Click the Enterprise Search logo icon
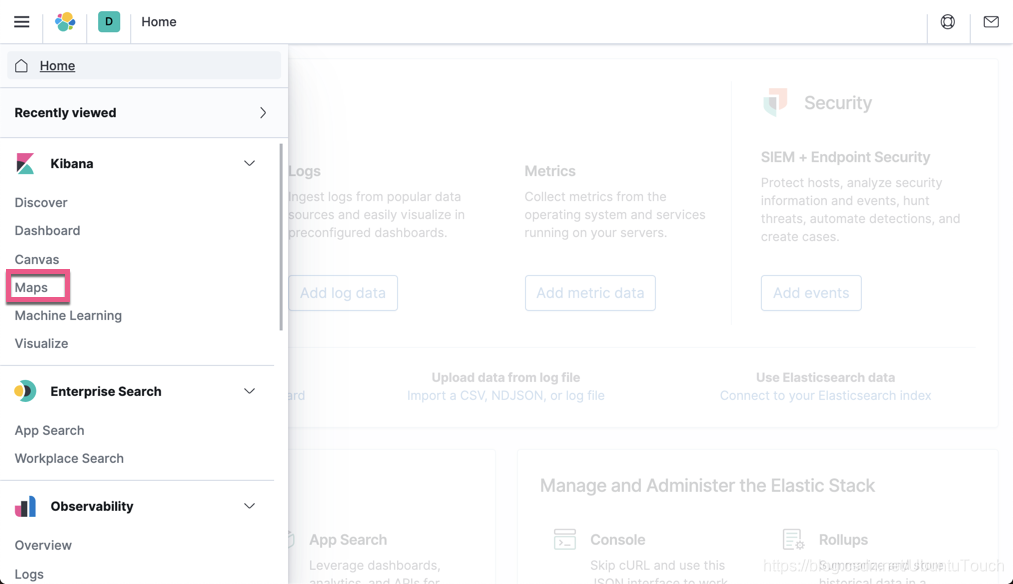The image size is (1013, 584). coord(25,391)
